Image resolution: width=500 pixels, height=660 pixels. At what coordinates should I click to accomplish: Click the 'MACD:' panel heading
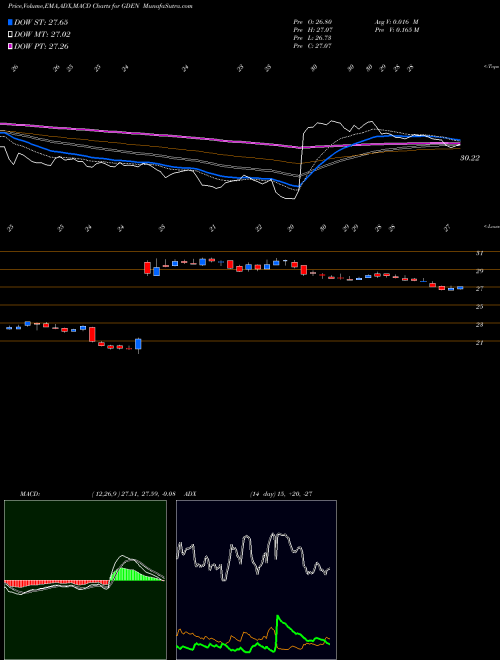click(x=30, y=494)
